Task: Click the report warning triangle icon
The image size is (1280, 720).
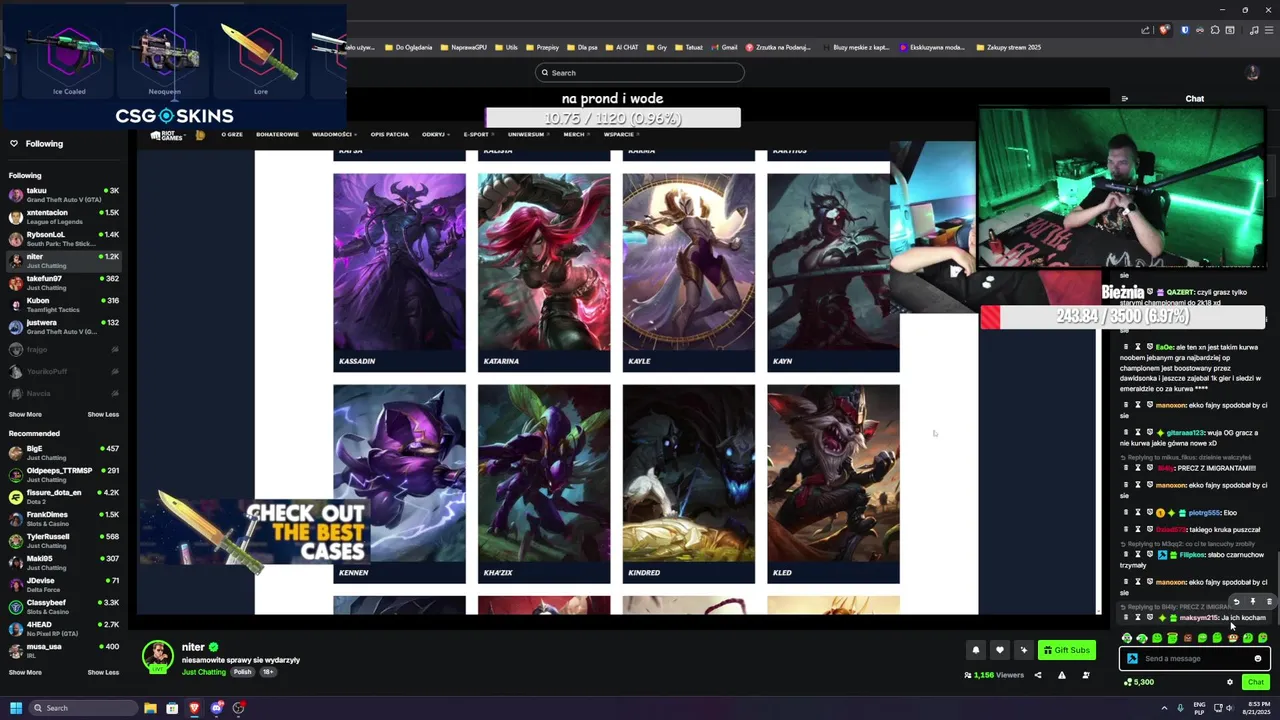Action: pos(1062,675)
